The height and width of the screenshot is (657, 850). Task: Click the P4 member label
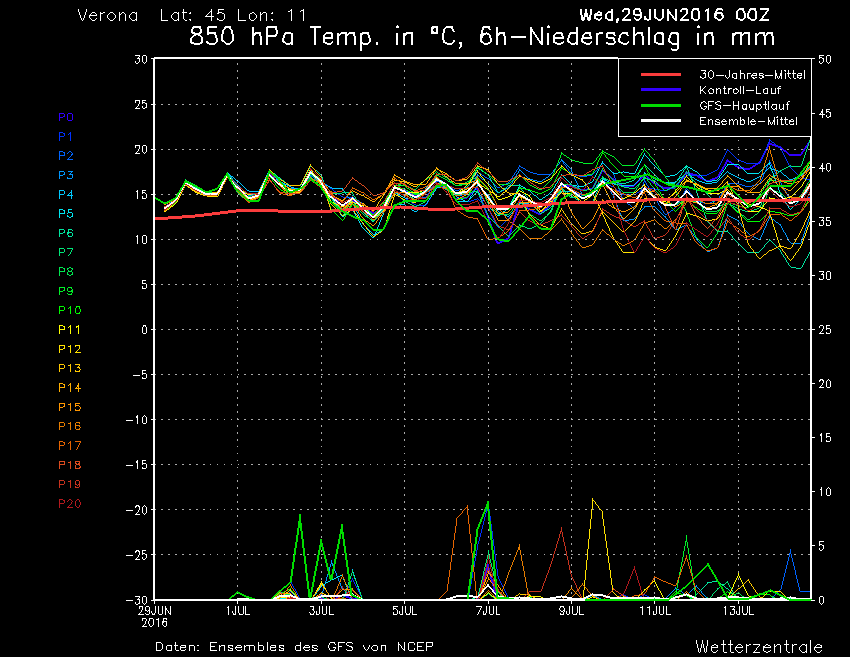point(66,194)
